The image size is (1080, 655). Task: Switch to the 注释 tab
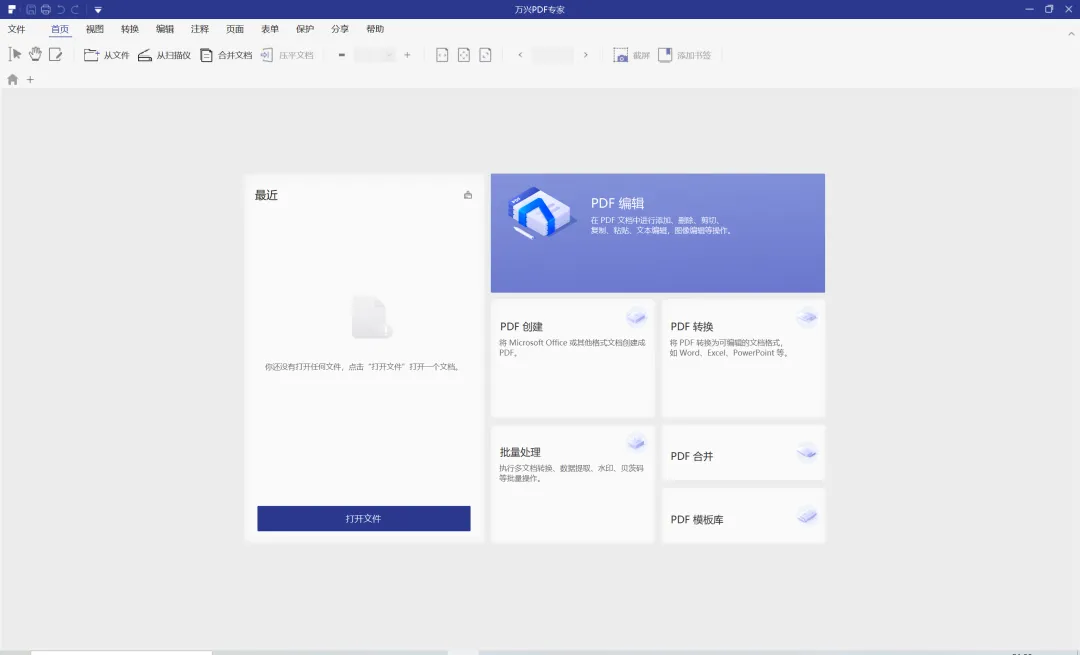coord(200,29)
